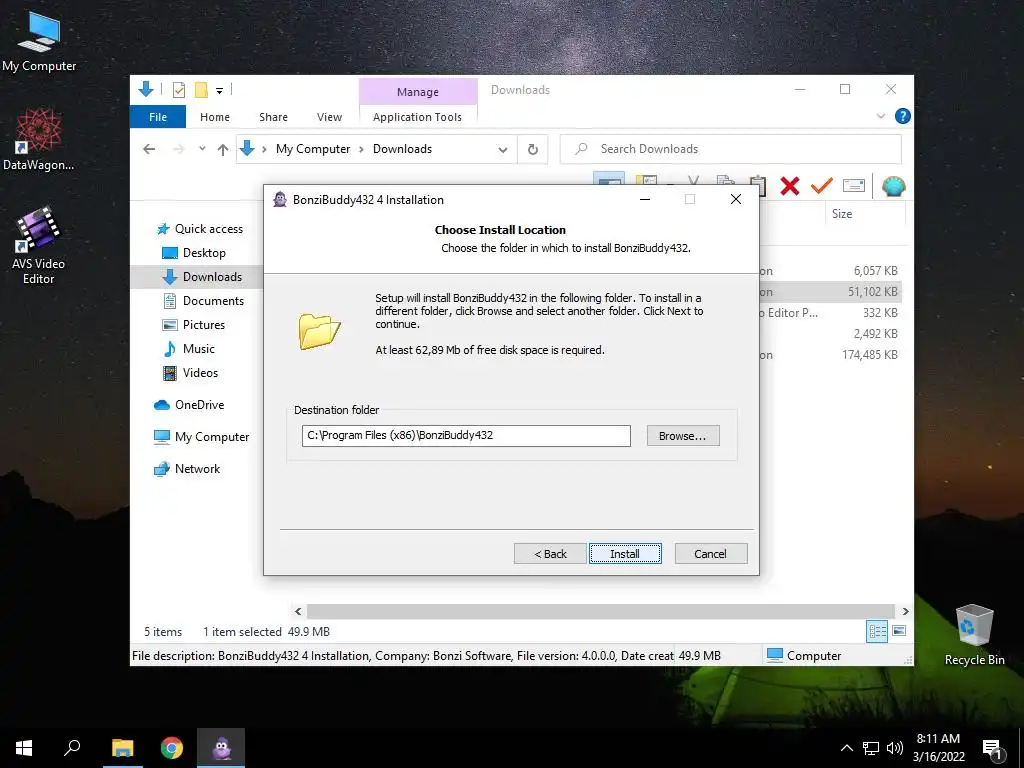The image size is (1024, 768).
Task: Expand the address bar history dropdown
Action: coord(503,150)
